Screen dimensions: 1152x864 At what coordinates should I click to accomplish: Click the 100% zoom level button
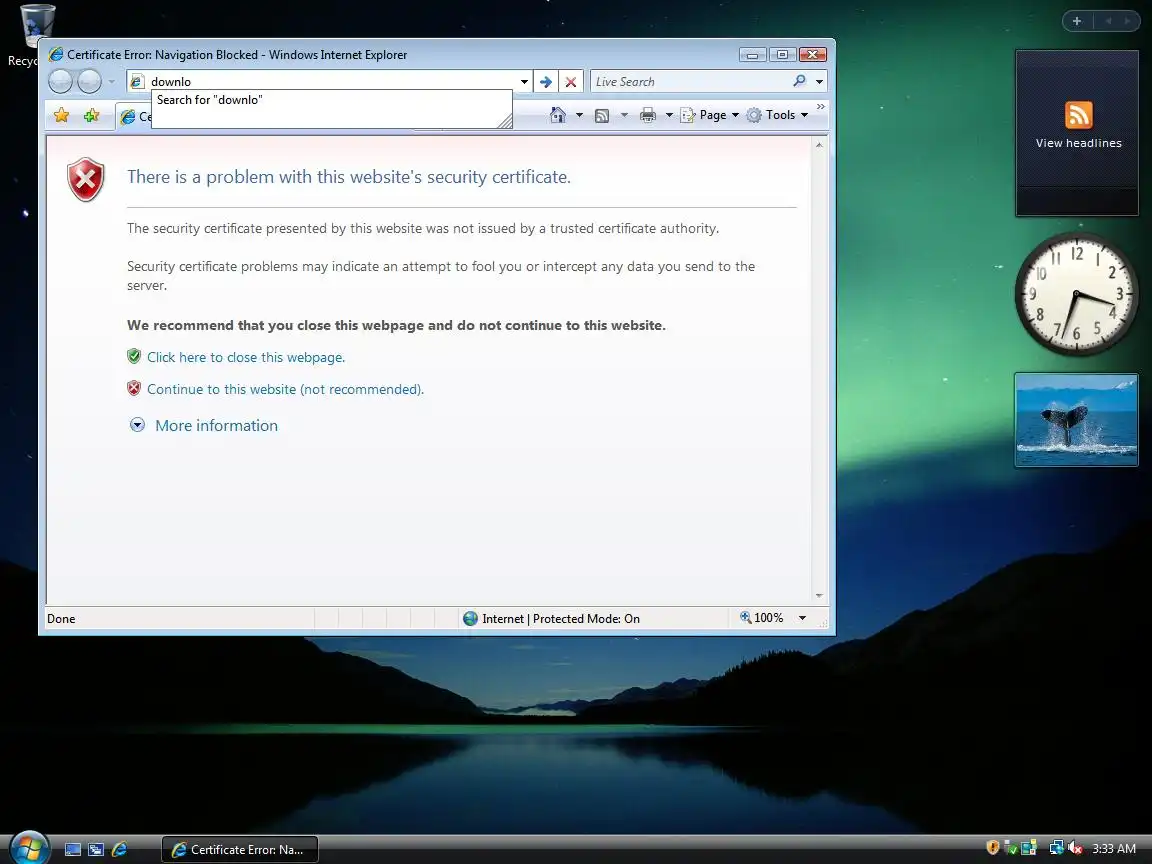(761, 618)
